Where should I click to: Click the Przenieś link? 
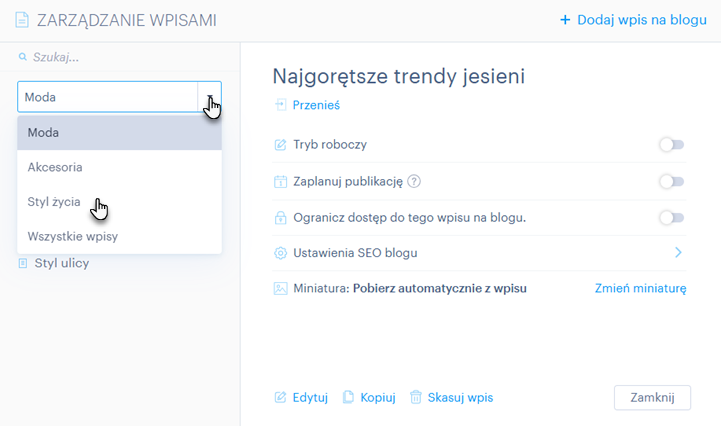(x=316, y=105)
